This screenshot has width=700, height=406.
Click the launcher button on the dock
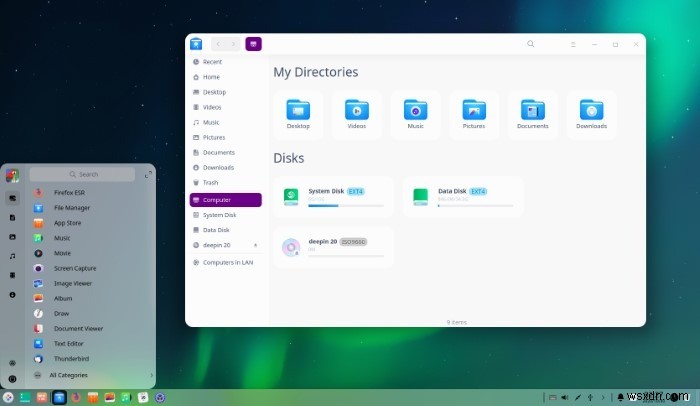pyautogui.click(x=8, y=398)
